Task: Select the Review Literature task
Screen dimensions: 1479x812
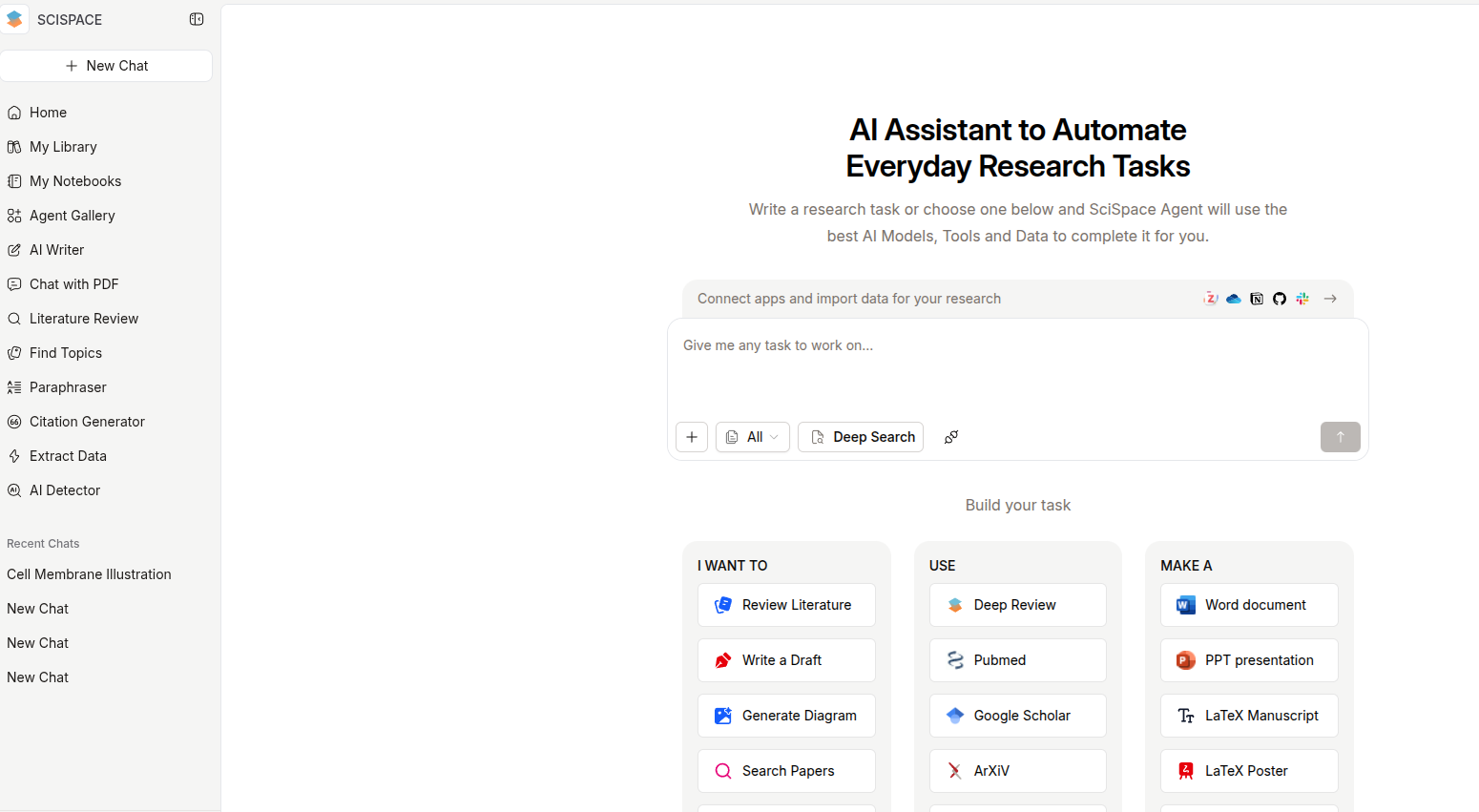Action: pos(786,605)
